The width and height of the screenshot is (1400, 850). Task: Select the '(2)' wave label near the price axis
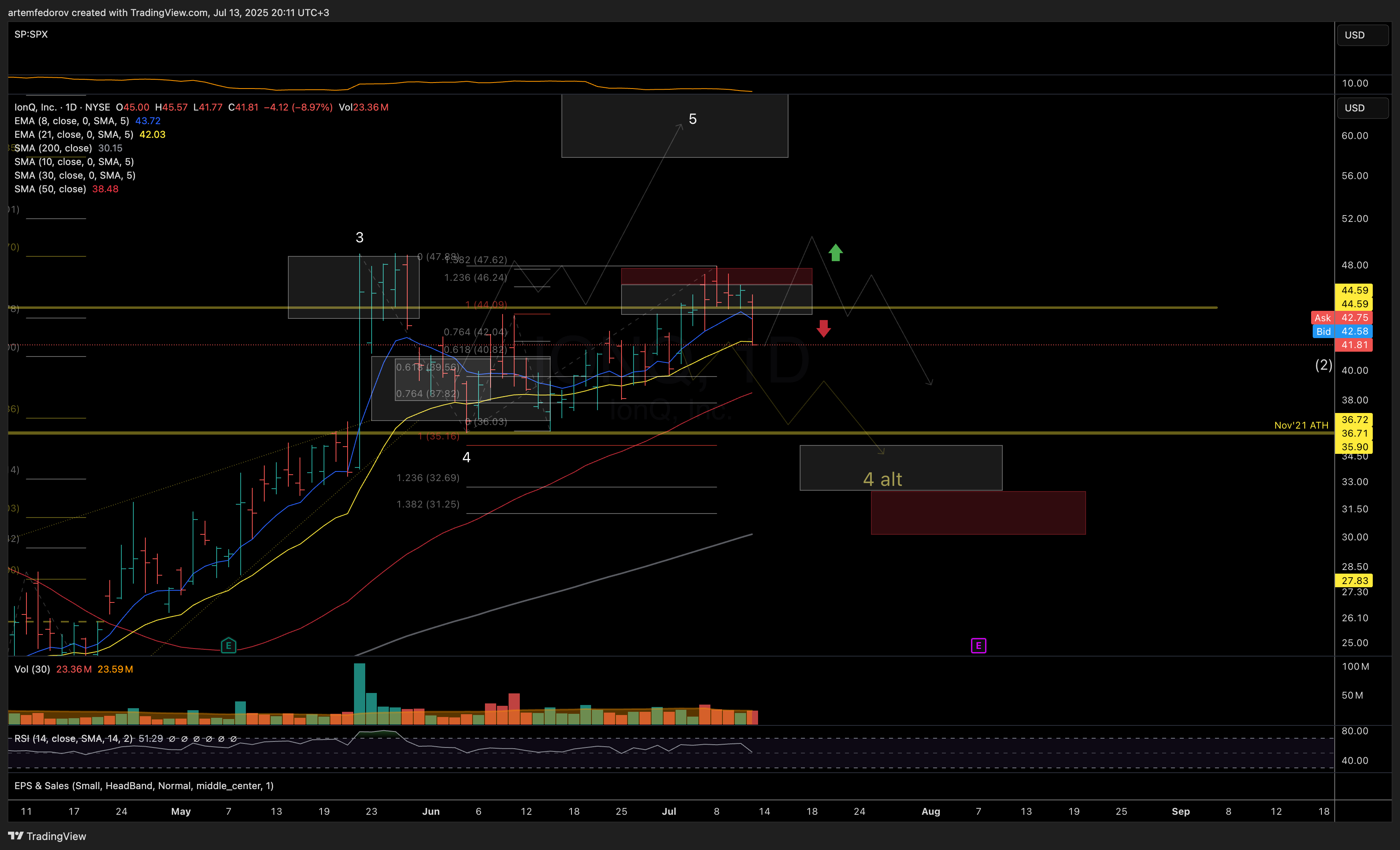point(1324,365)
